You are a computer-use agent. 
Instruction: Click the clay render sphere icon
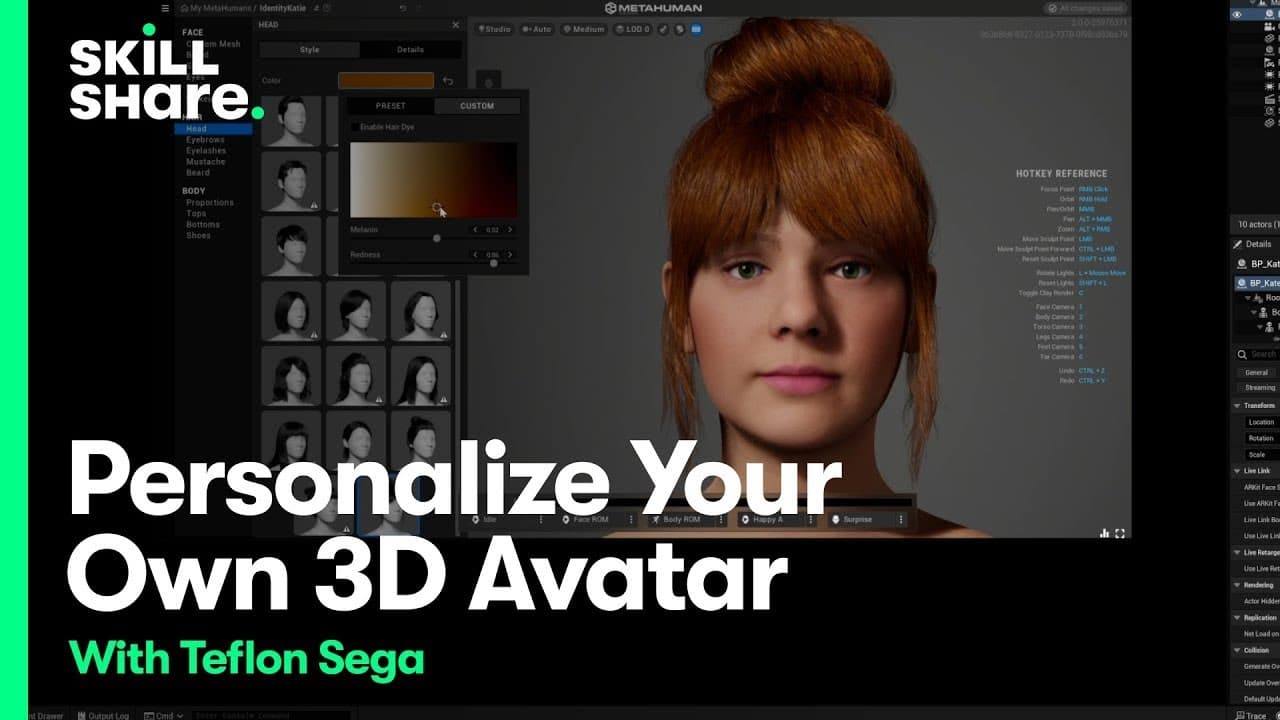click(x=679, y=29)
